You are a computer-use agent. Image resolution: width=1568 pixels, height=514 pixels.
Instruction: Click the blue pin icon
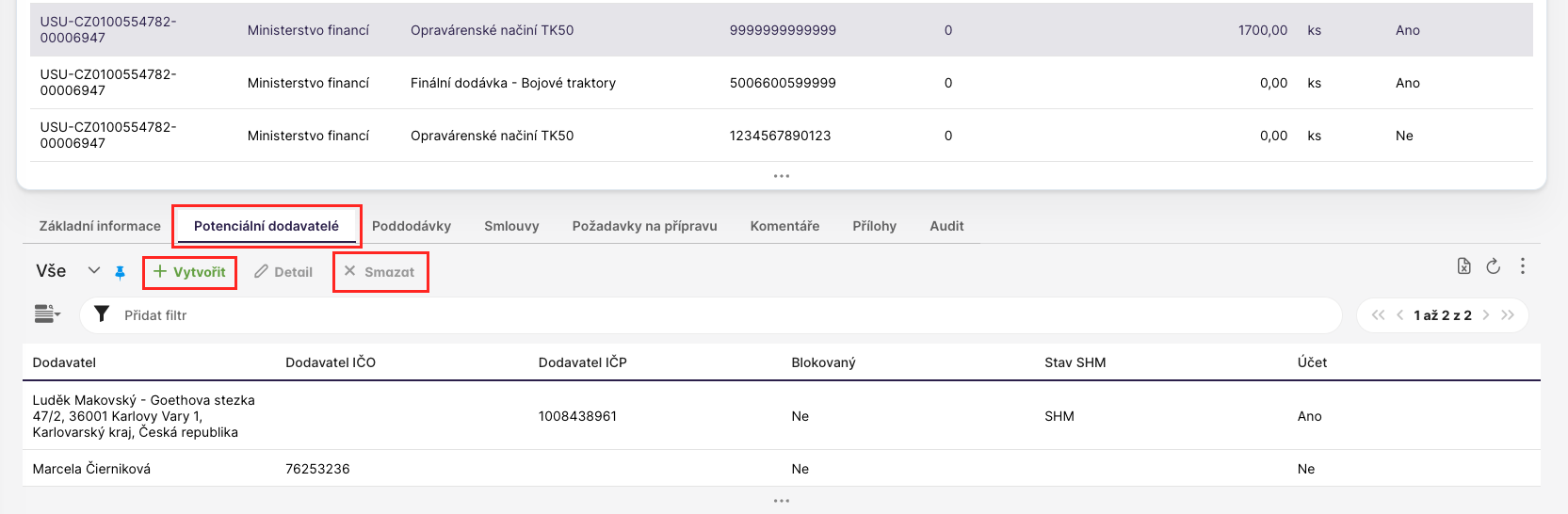coord(120,272)
